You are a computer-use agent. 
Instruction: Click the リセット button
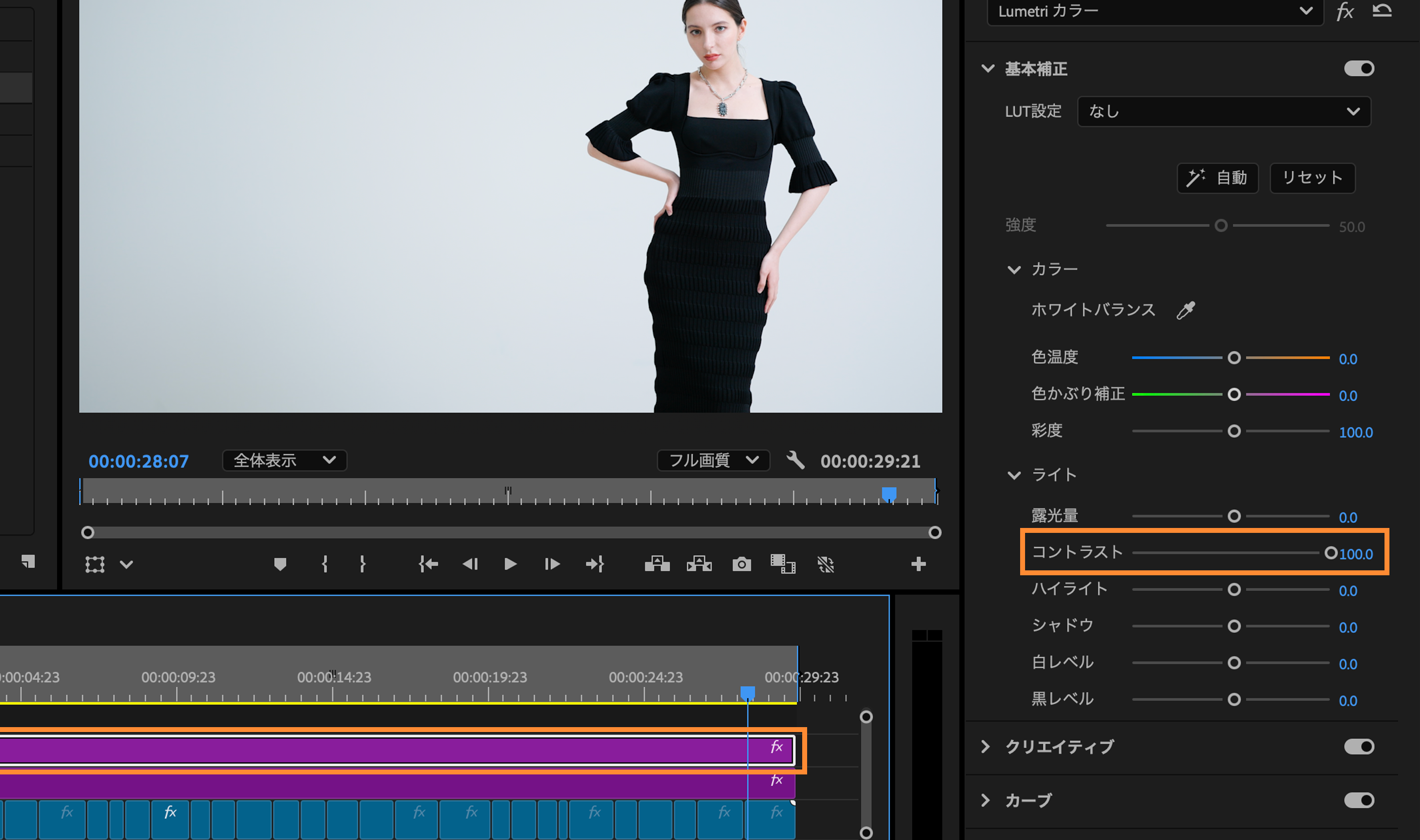tap(1312, 178)
